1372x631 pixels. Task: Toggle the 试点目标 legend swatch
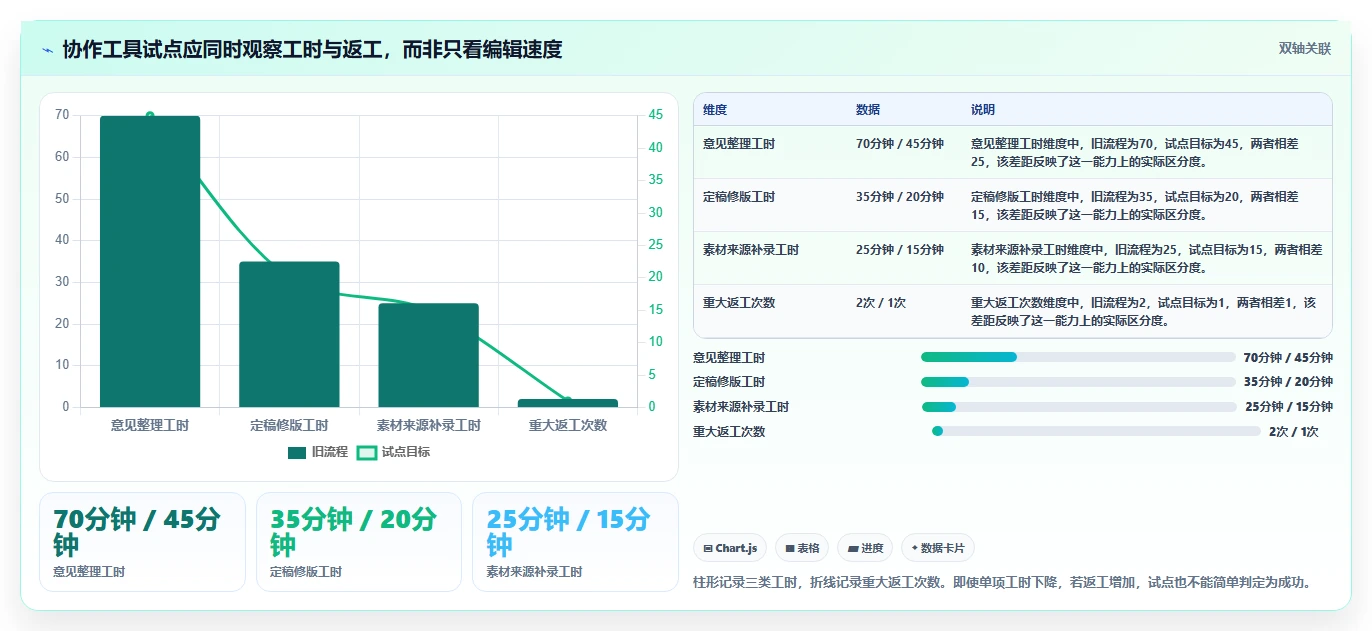[367, 453]
